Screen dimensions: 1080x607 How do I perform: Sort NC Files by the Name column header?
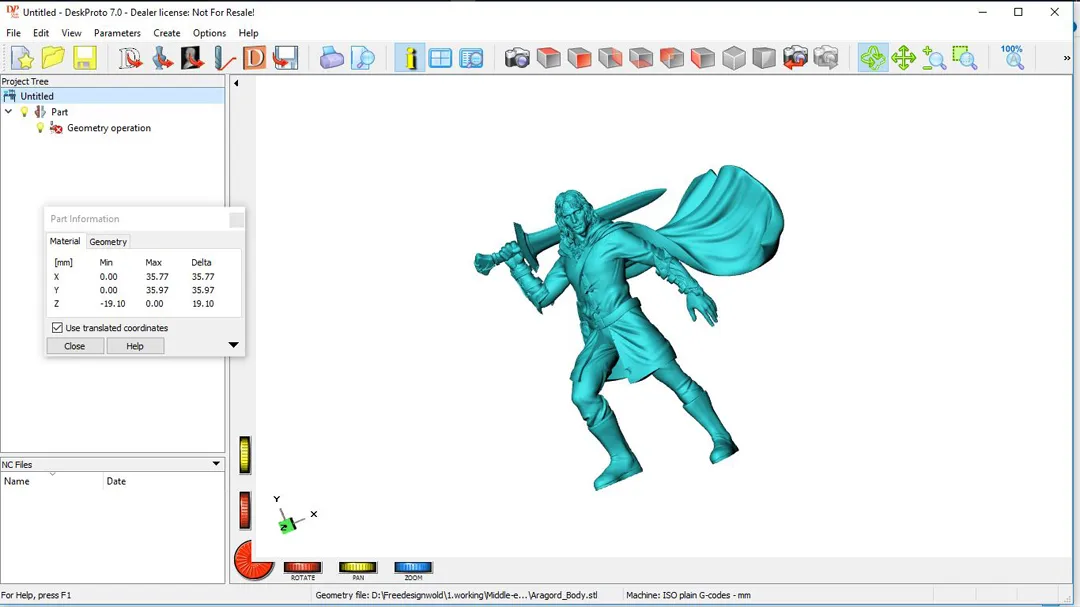pyautogui.click(x=52, y=481)
